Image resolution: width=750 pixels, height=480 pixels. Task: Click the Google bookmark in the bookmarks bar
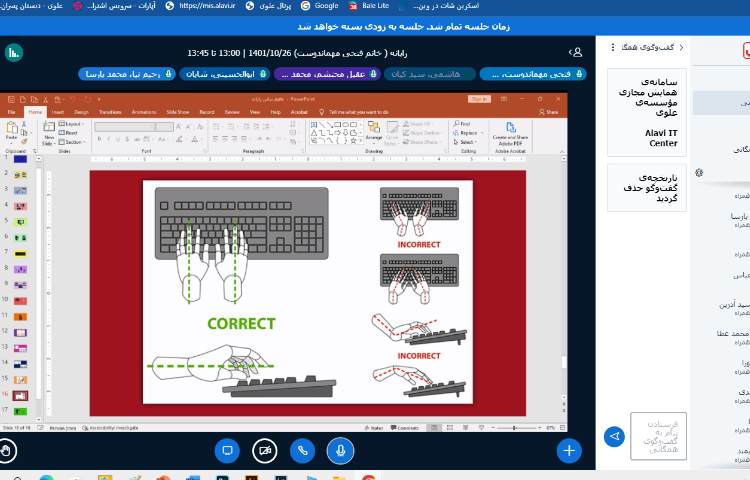320,6
